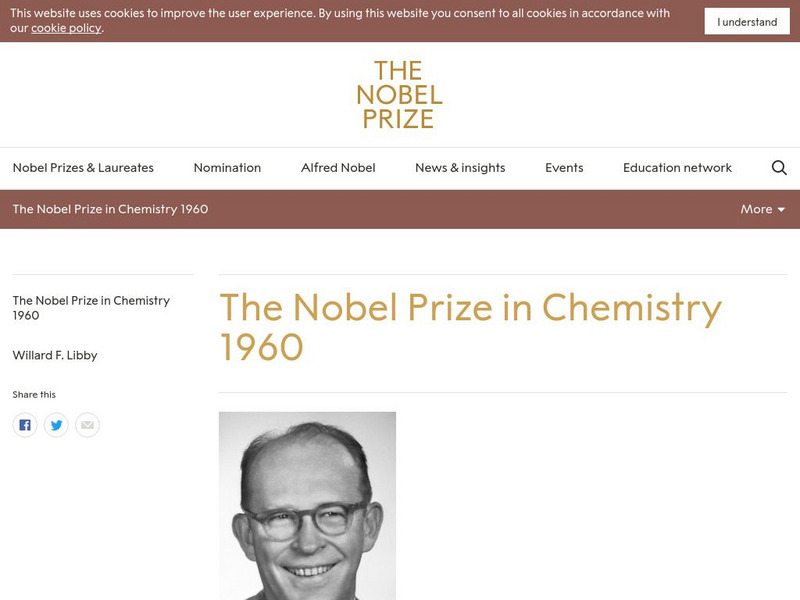Screen dimensions: 800x600
Task: Click the Share this label
Action: (x=34, y=395)
